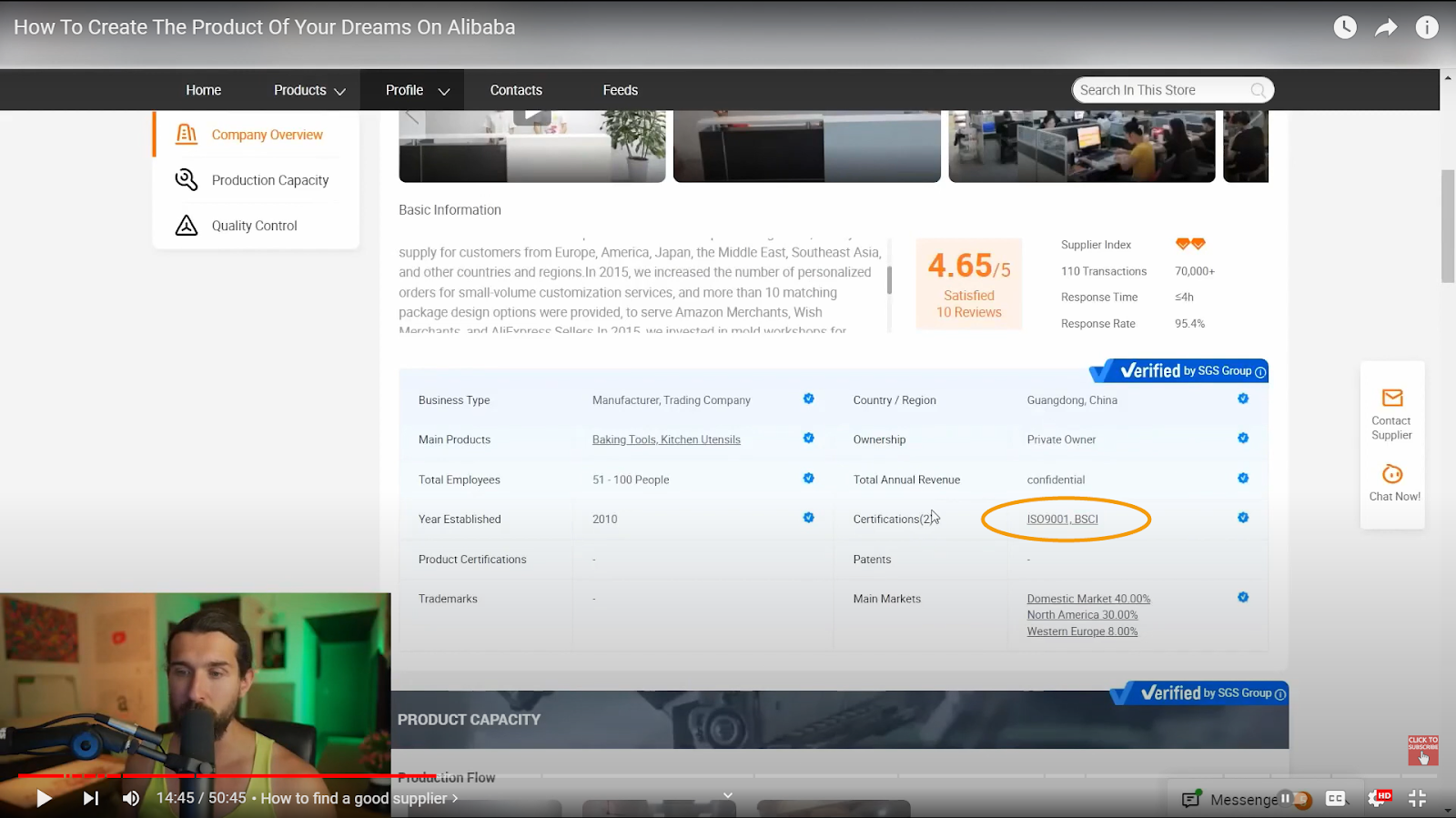
Task: Go to Home in the store navigation
Action: click(204, 90)
